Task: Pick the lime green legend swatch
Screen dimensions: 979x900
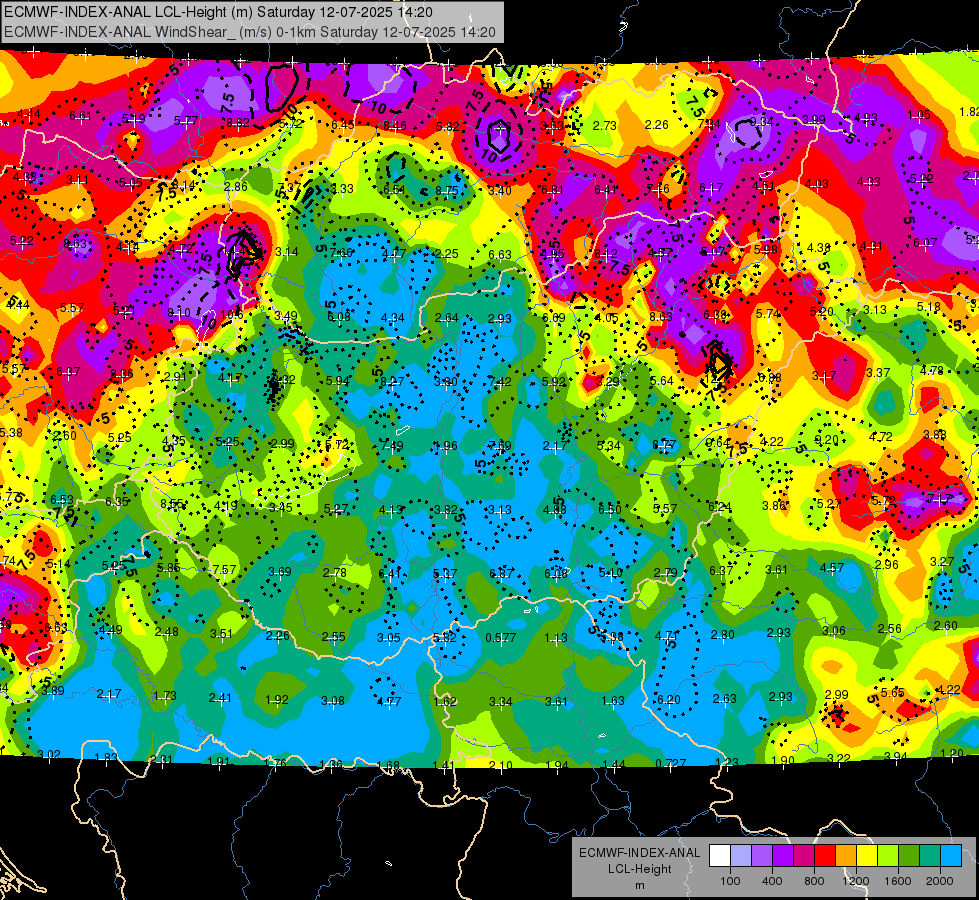Action: (888, 855)
